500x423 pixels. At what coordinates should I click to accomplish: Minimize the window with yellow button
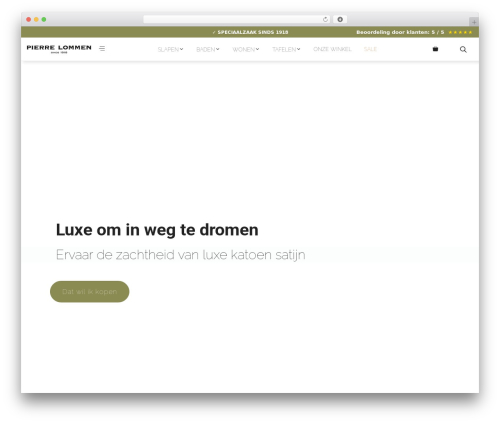pos(36,20)
